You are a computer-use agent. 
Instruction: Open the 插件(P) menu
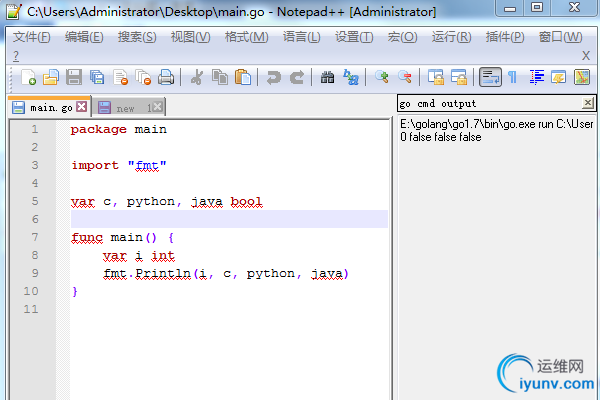click(505, 37)
